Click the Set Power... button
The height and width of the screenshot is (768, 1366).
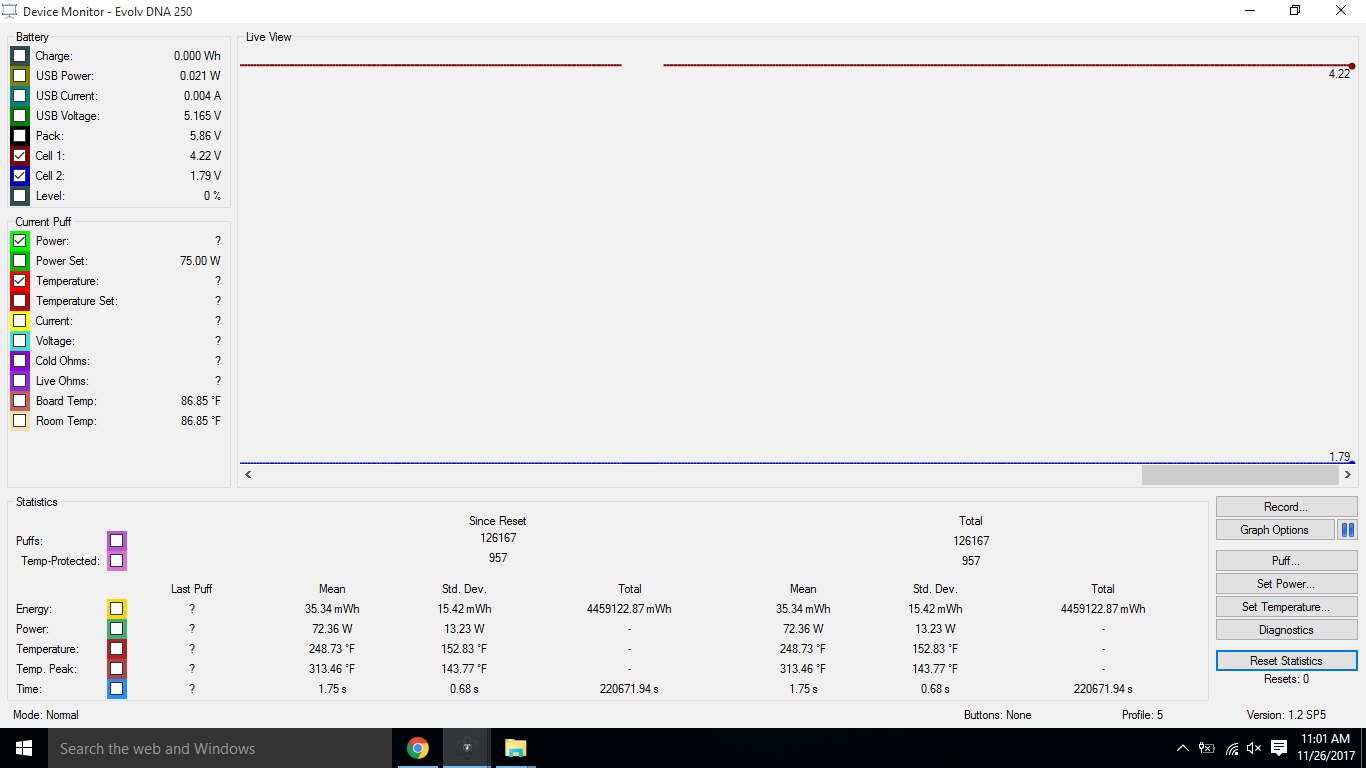1286,584
